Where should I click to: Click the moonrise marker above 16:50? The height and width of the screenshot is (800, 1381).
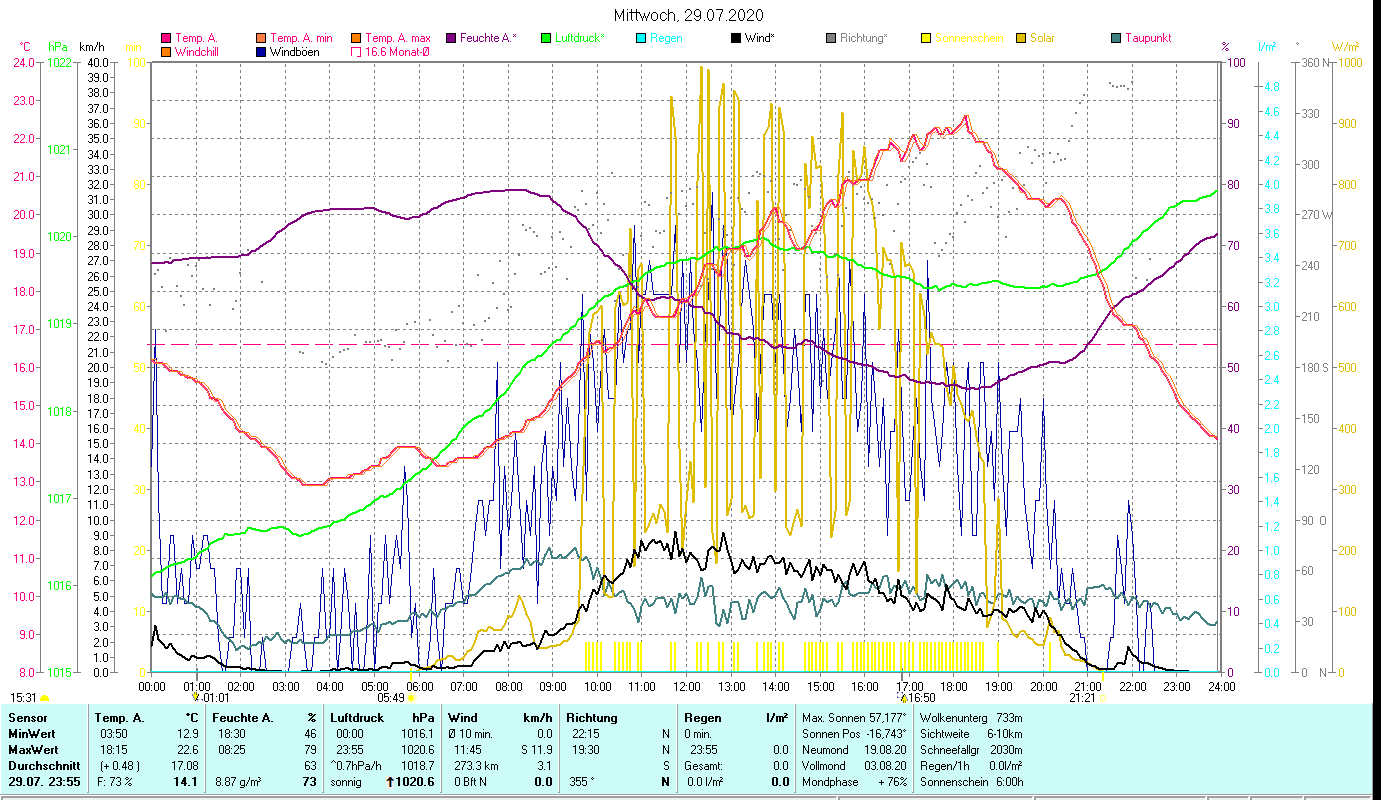pos(902,698)
